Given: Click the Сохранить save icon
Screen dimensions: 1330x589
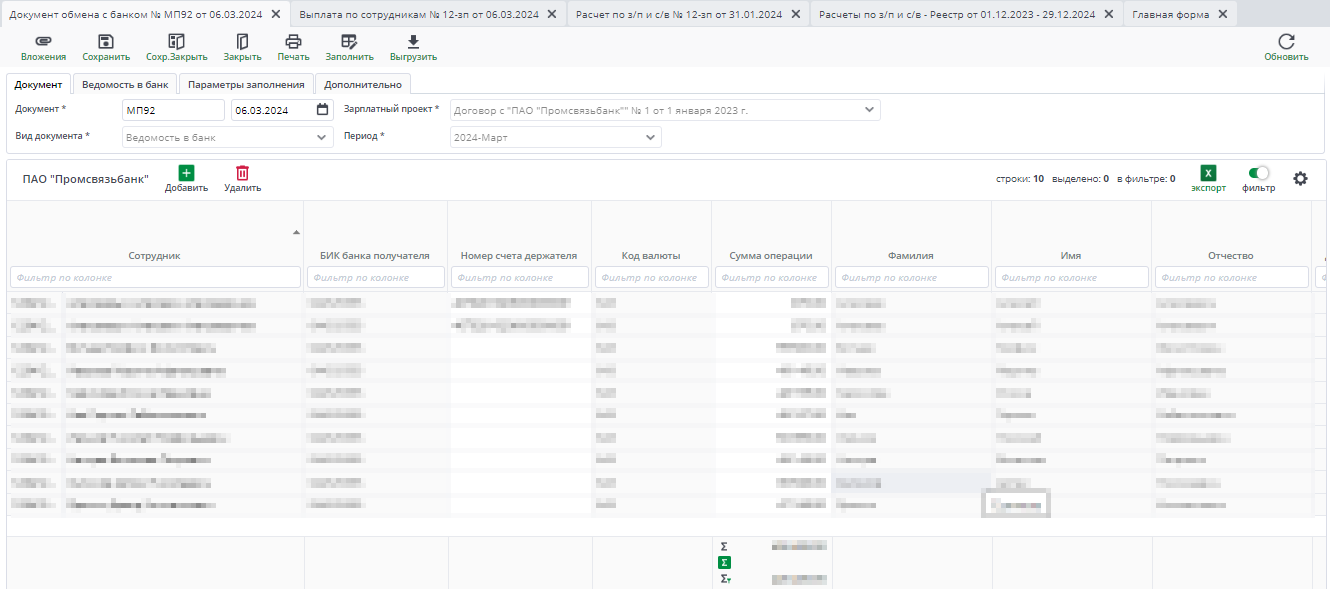Looking at the screenshot, I should [x=106, y=42].
